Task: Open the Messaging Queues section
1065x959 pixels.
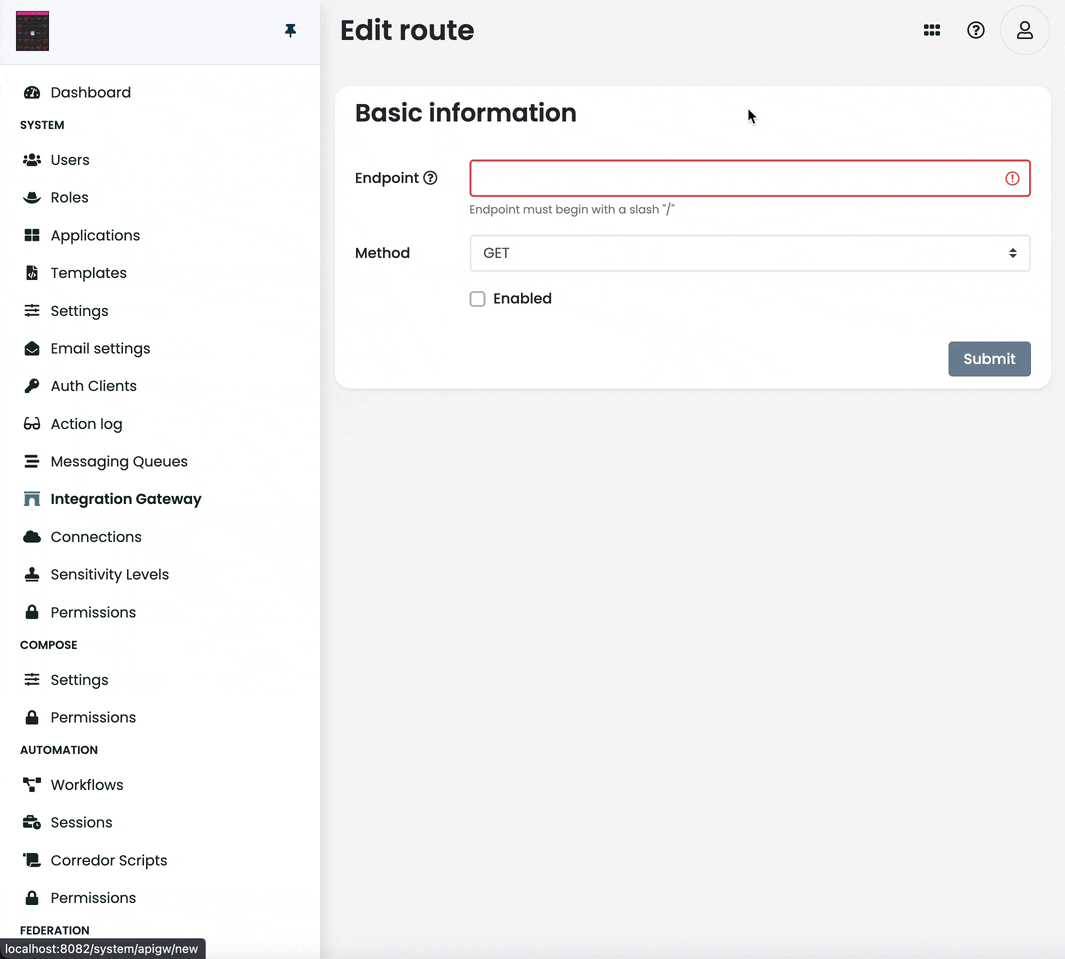Action: (x=31, y=461)
